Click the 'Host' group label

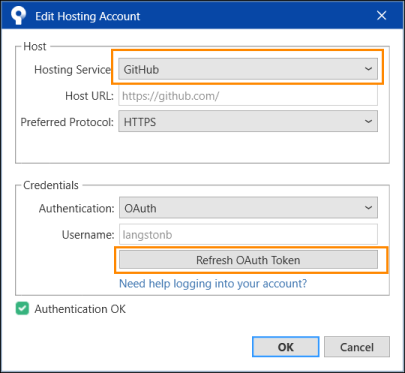pos(35,46)
